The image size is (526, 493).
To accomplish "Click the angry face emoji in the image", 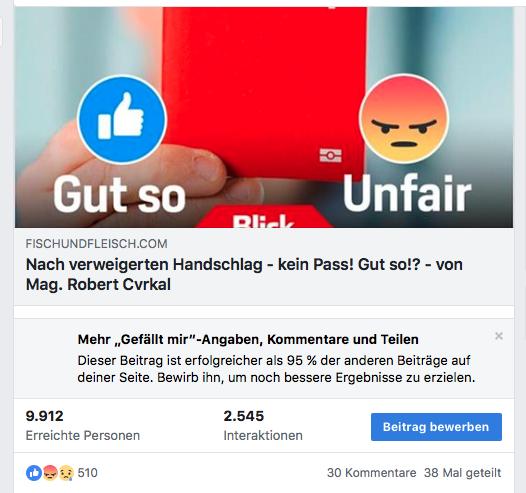I will [x=404, y=119].
